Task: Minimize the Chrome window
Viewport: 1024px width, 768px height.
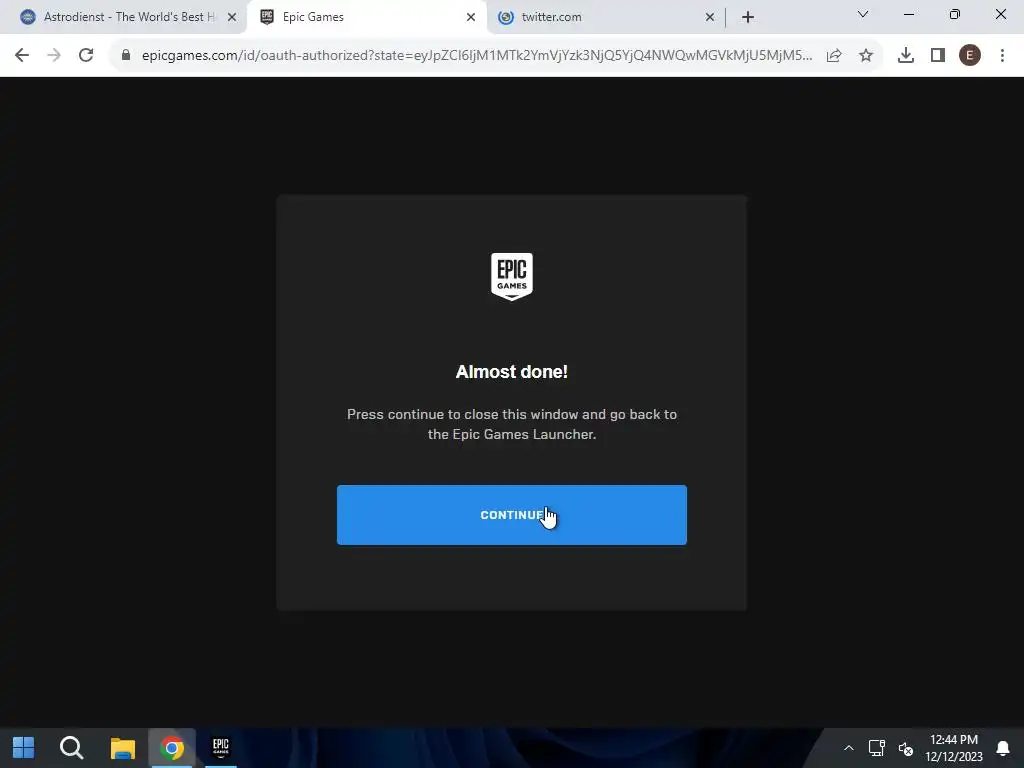Action: click(x=908, y=14)
